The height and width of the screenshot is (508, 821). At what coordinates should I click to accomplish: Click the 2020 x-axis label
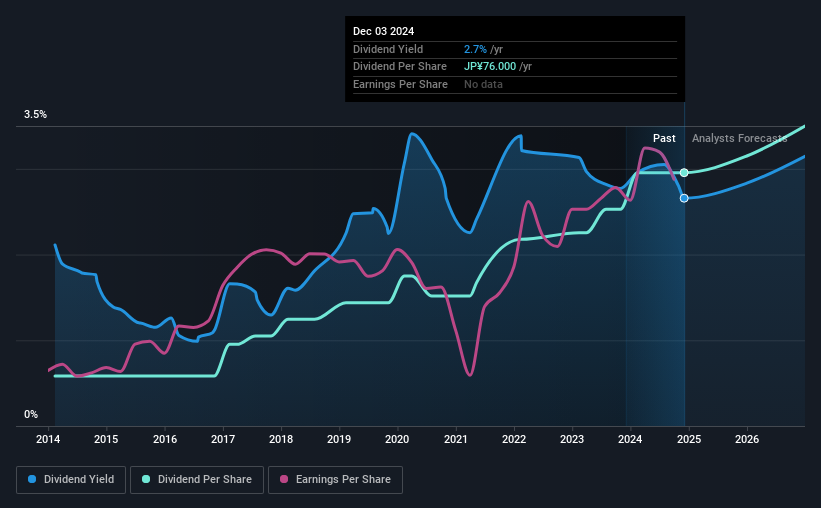[397, 439]
